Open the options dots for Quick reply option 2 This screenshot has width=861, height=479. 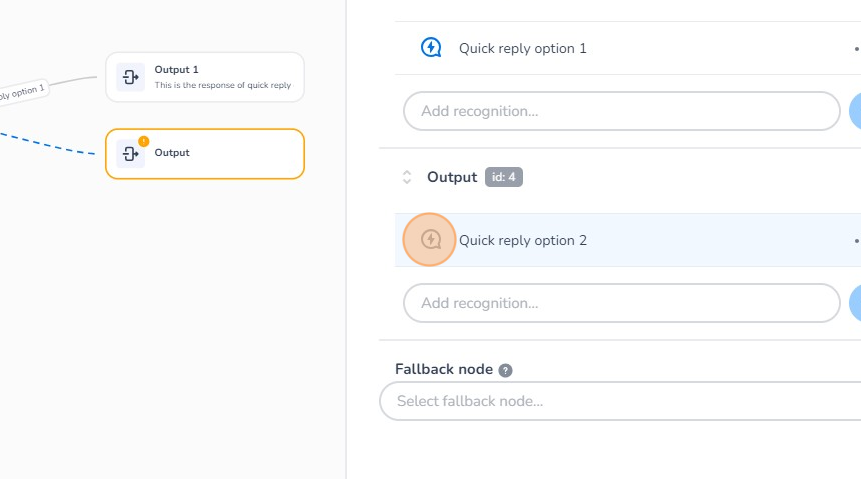[x=856, y=240]
